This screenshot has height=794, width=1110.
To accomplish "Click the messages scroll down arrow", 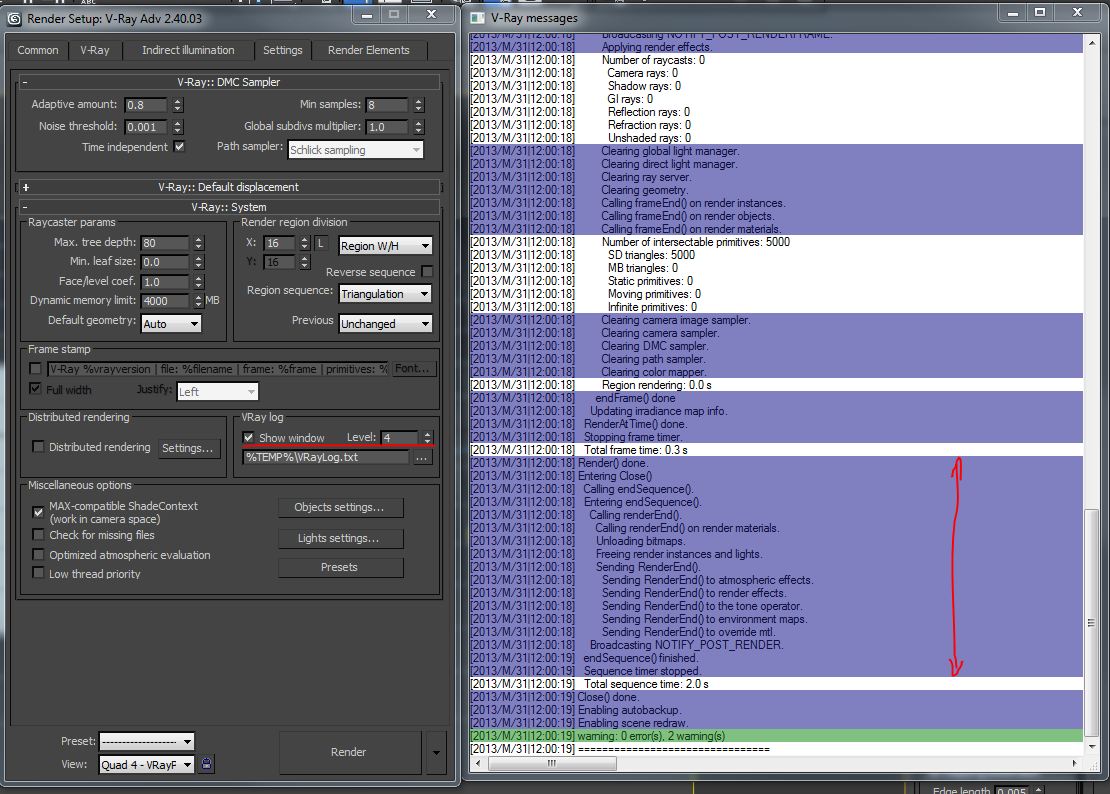I will coord(1092,747).
